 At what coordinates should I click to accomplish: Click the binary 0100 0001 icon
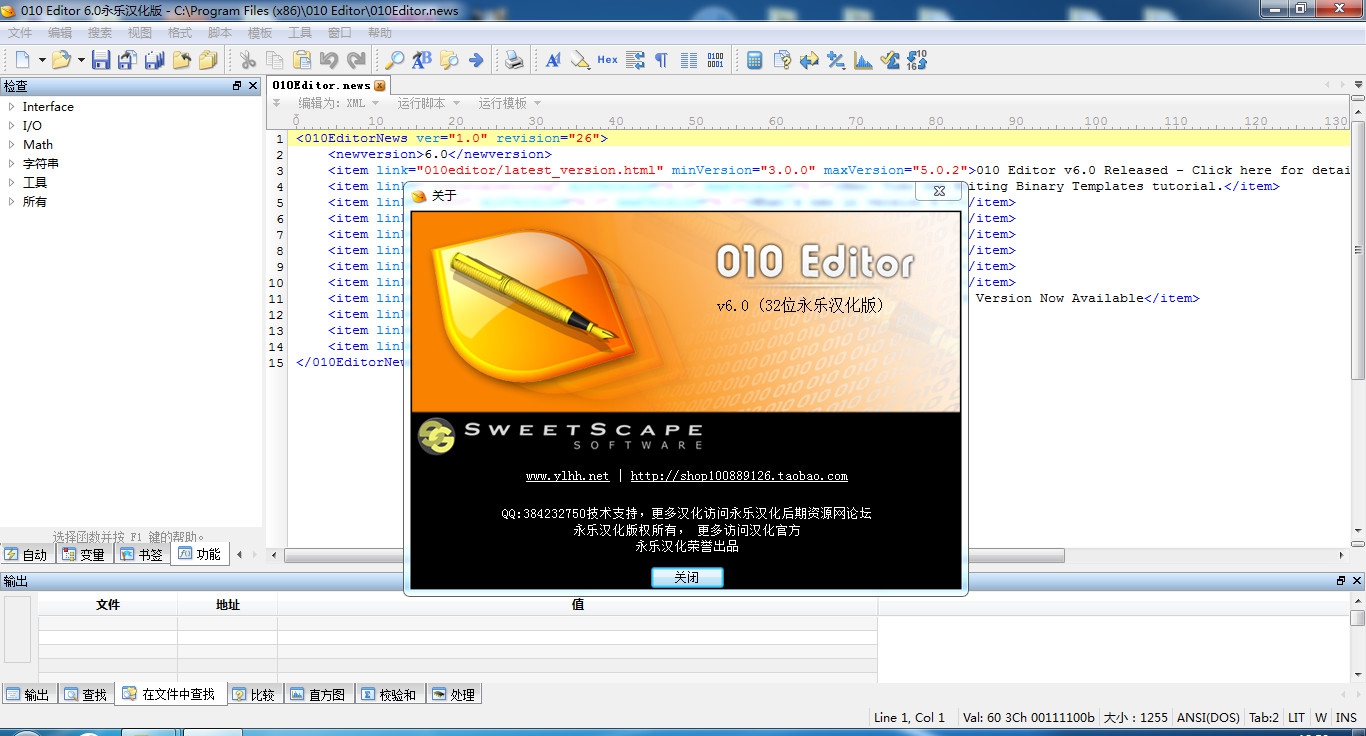[715, 60]
